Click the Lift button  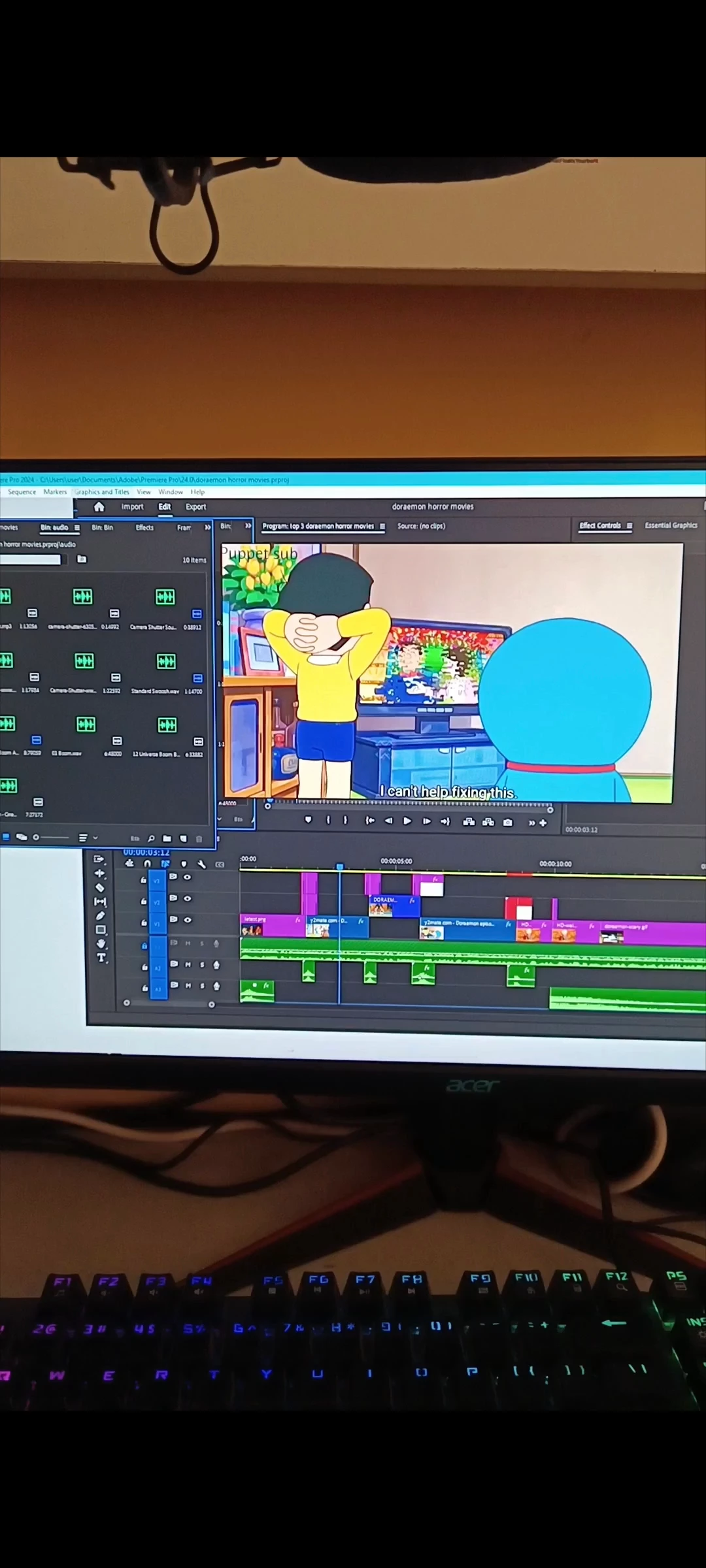[x=469, y=822]
